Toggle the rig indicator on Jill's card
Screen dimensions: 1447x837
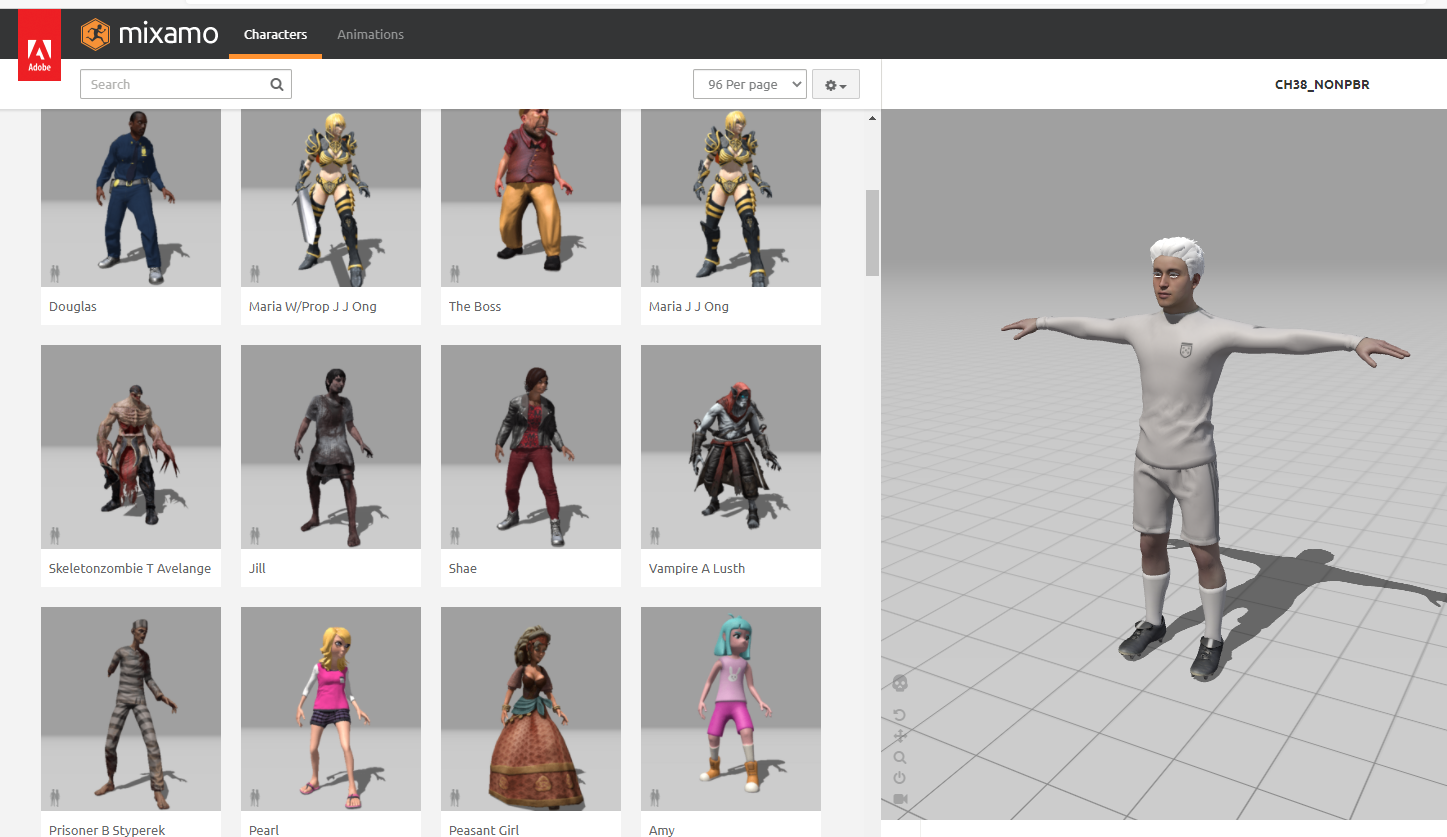pos(254,535)
